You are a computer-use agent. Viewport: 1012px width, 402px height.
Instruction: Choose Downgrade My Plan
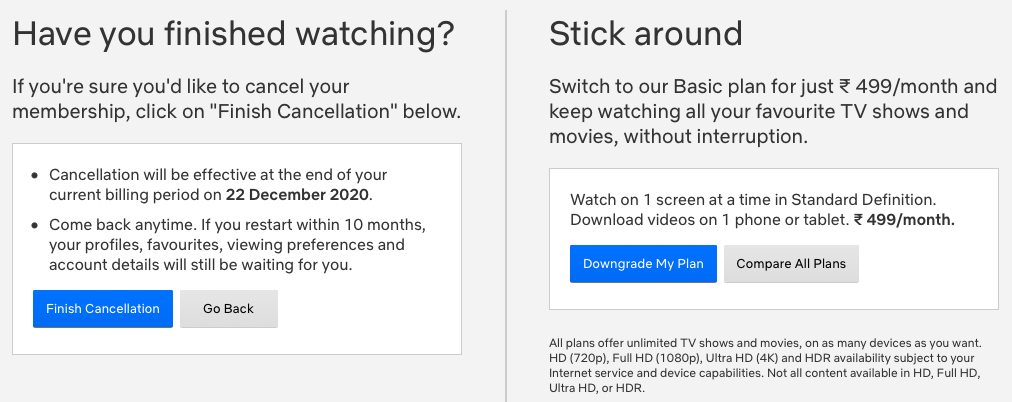coord(643,263)
